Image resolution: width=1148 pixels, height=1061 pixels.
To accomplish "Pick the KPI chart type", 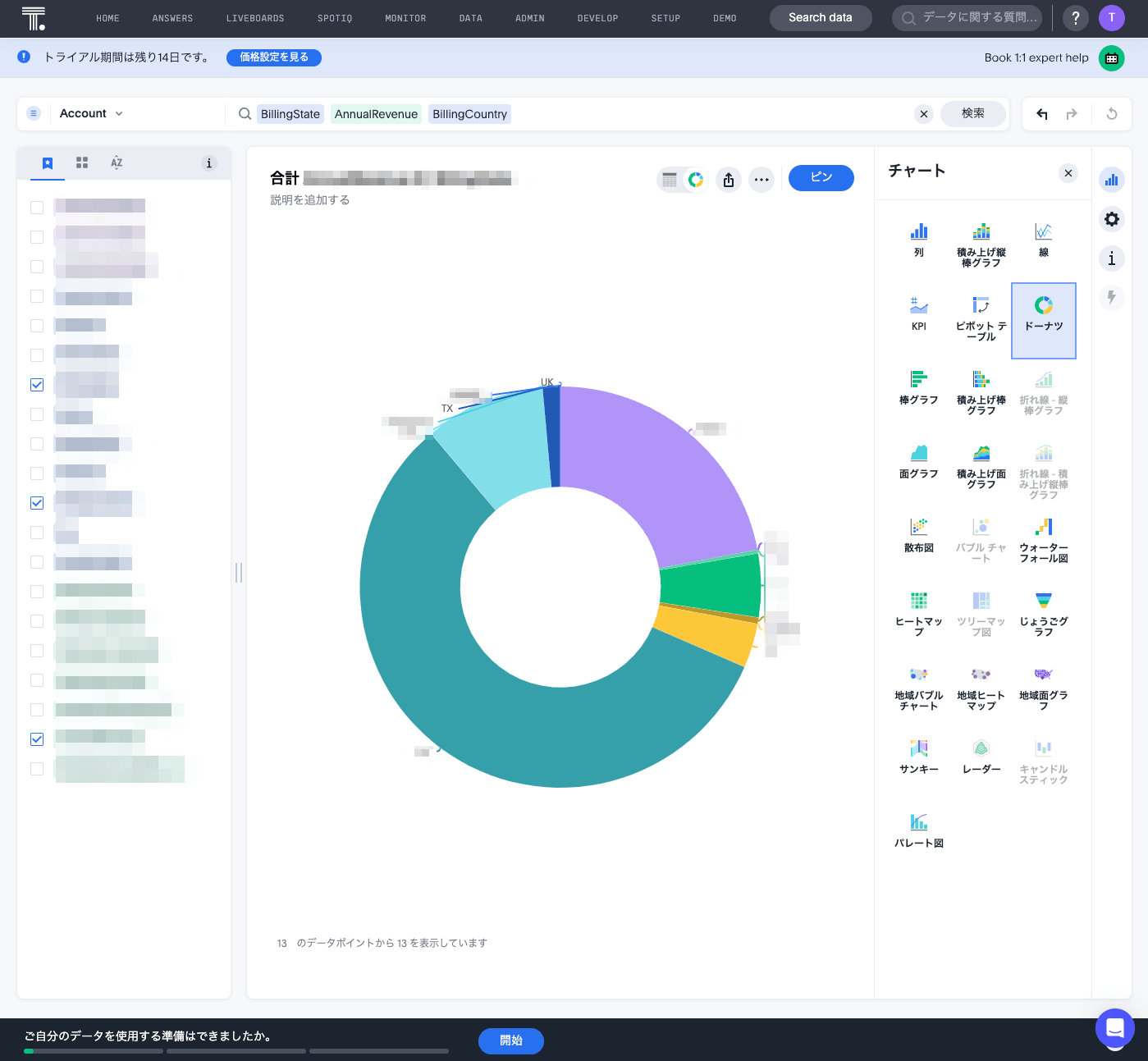I will (x=918, y=305).
